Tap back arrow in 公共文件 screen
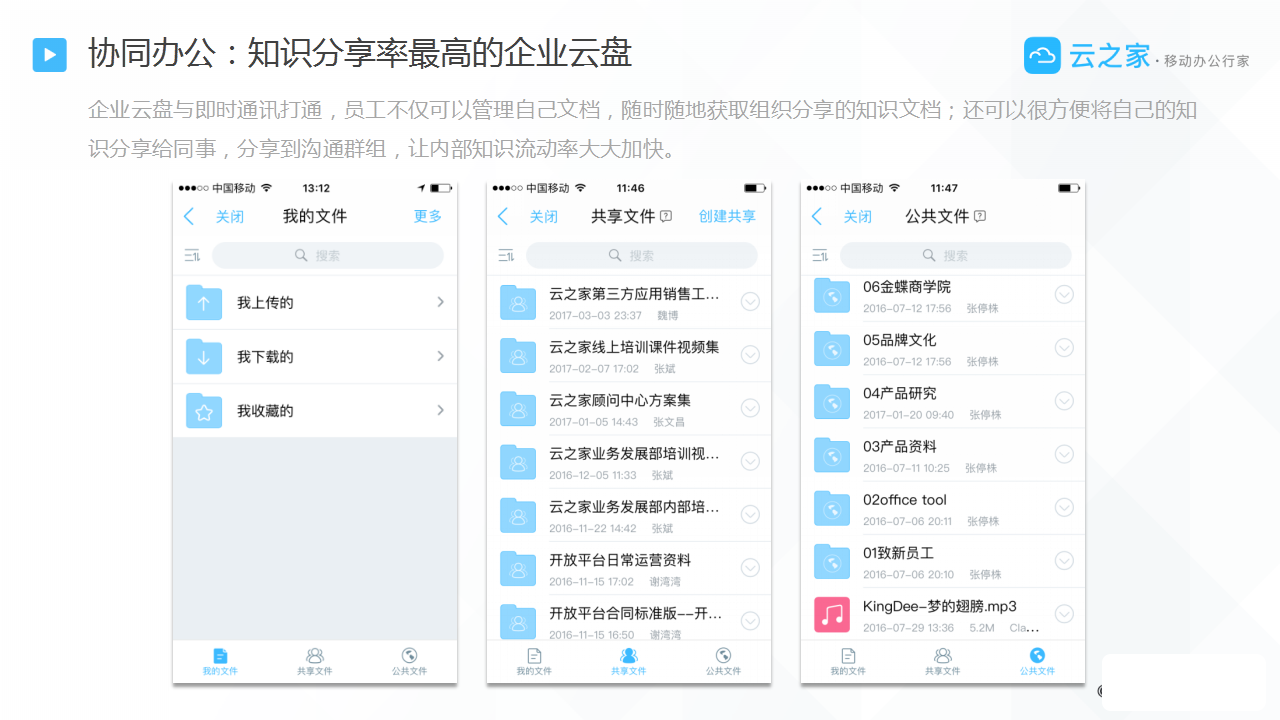The image size is (1280, 720). [x=817, y=217]
